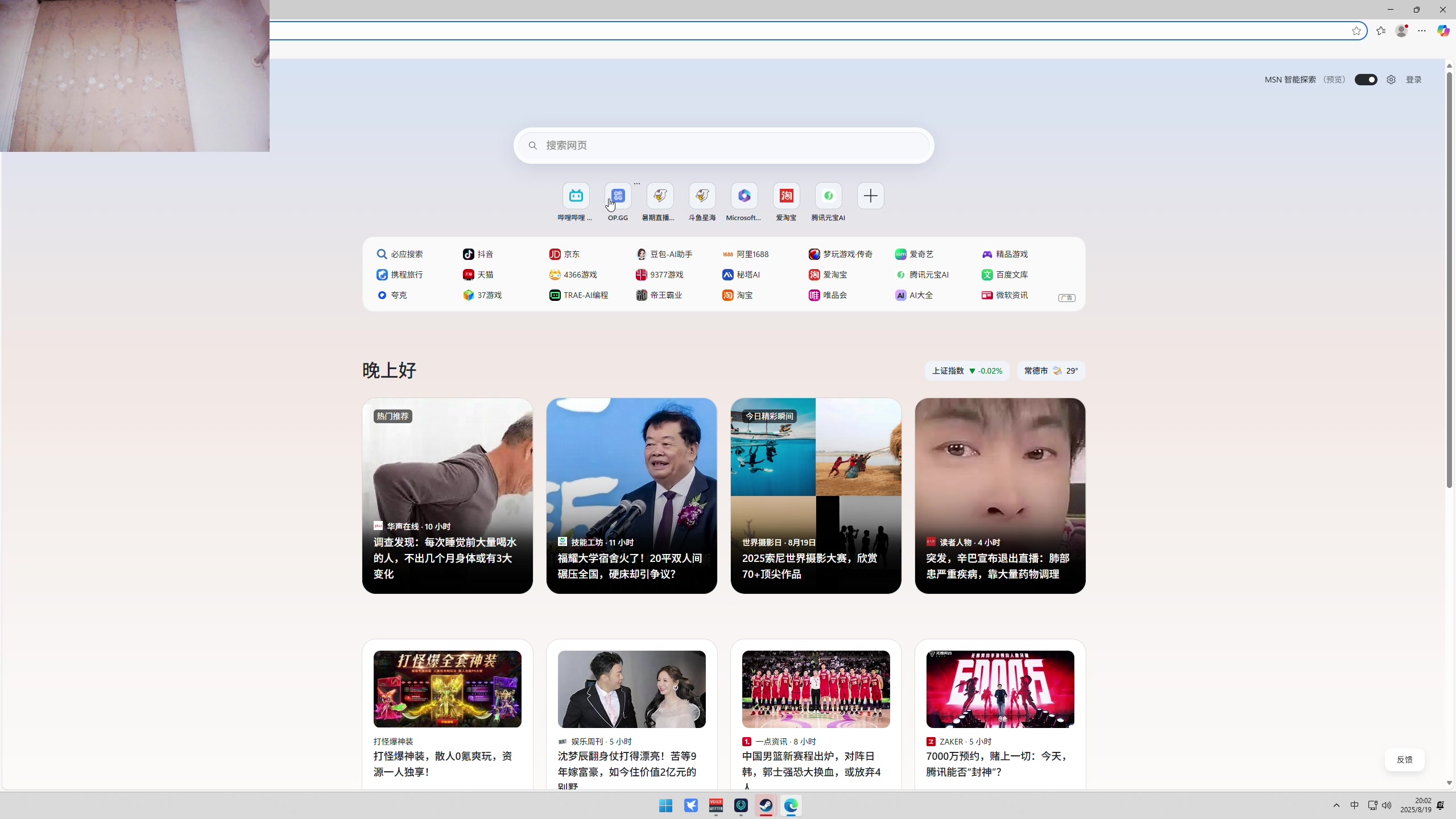Open the Microsoft 365 quick link tile
1456x819 pixels.
[744, 196]
